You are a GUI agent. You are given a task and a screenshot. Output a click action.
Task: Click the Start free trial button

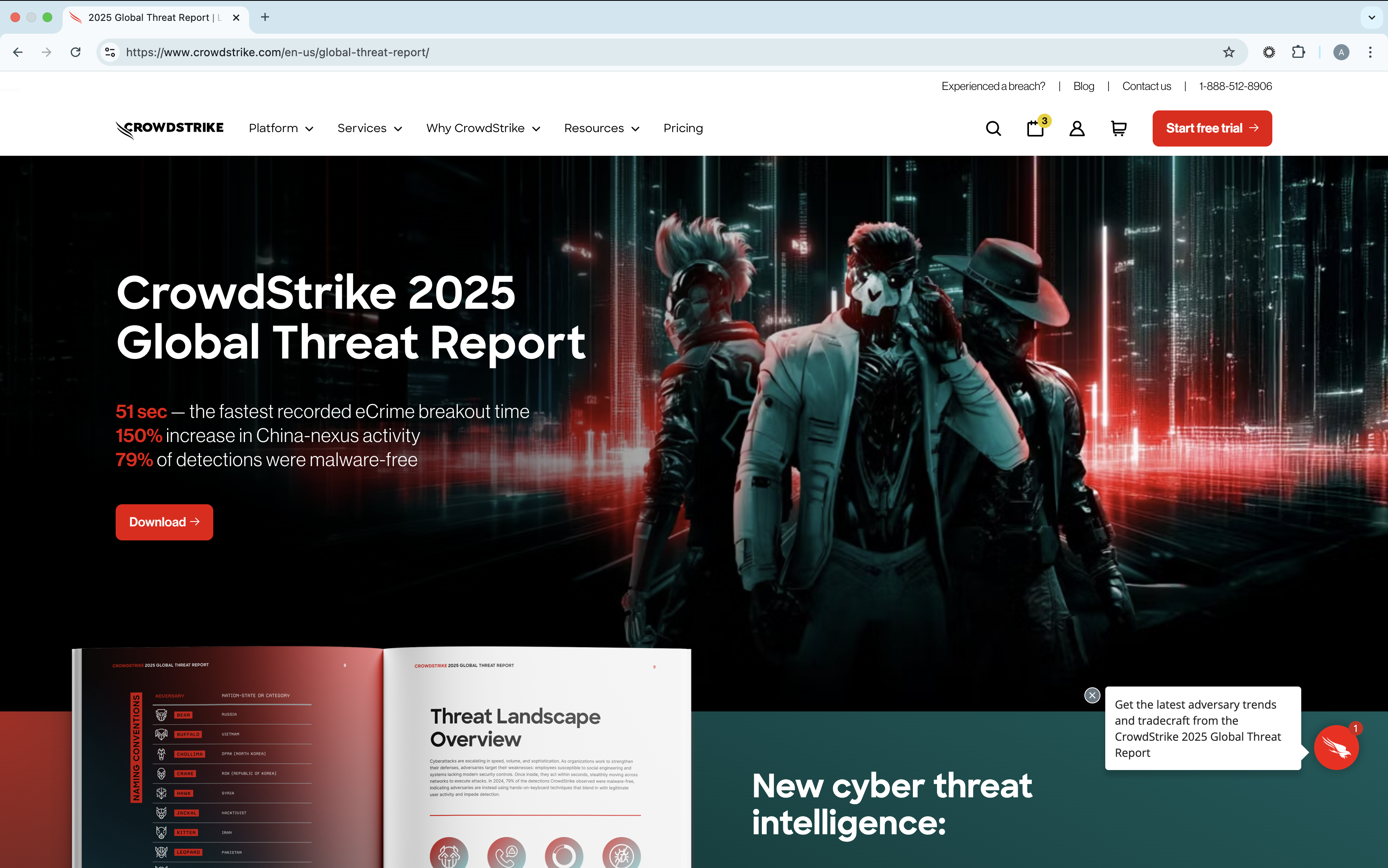pos(1212,128)
